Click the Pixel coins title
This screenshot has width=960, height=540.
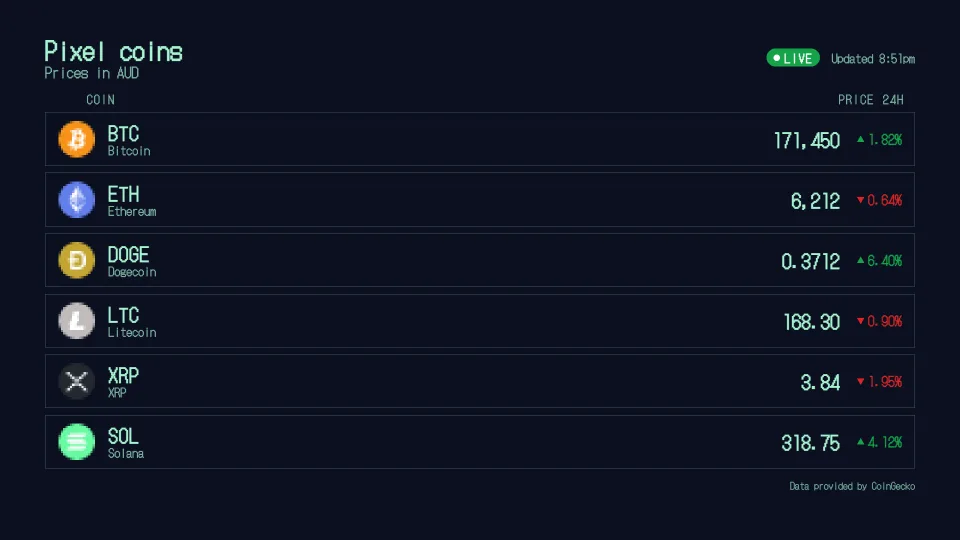[x=113, y=51]
